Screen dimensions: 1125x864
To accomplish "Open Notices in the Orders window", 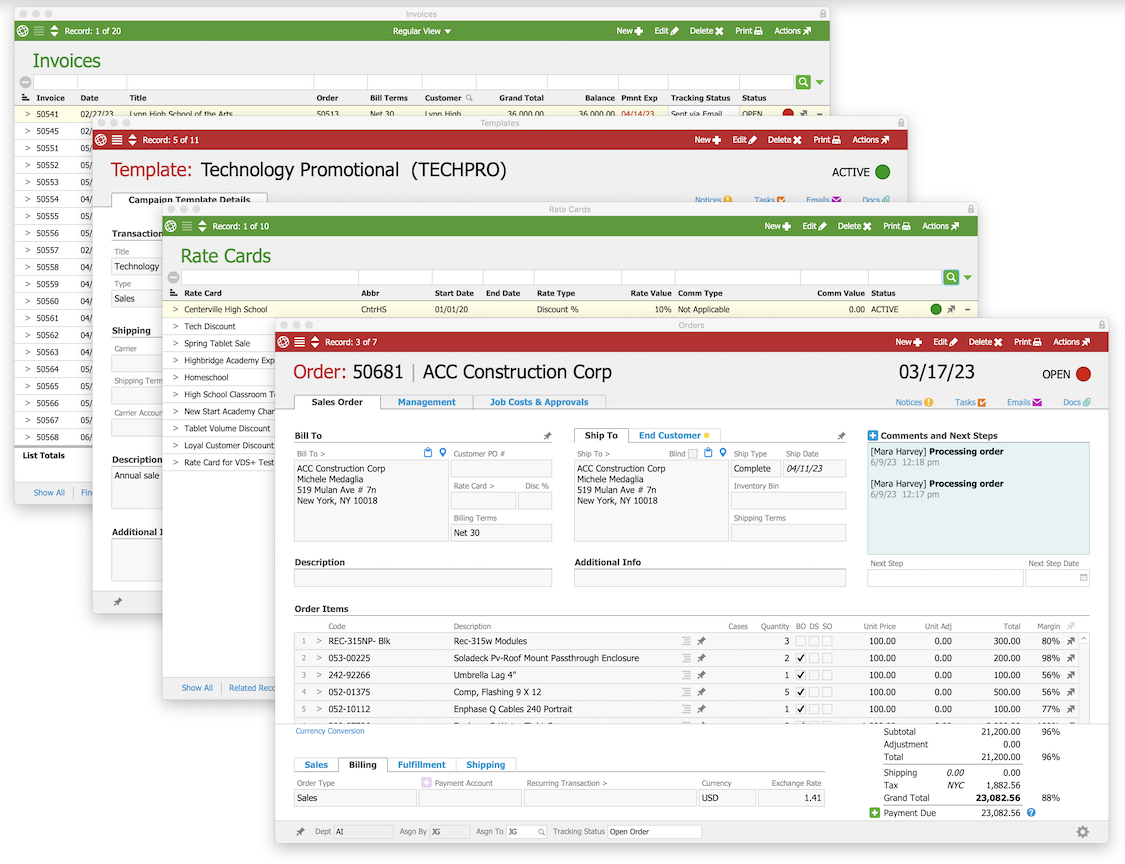I will tap(914, 402).
